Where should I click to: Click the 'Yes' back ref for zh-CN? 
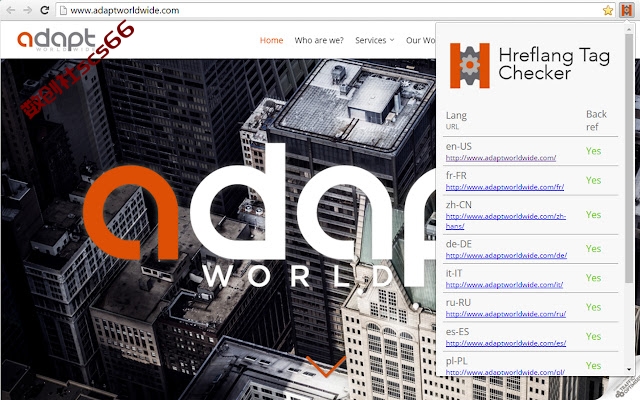[593, 215]
